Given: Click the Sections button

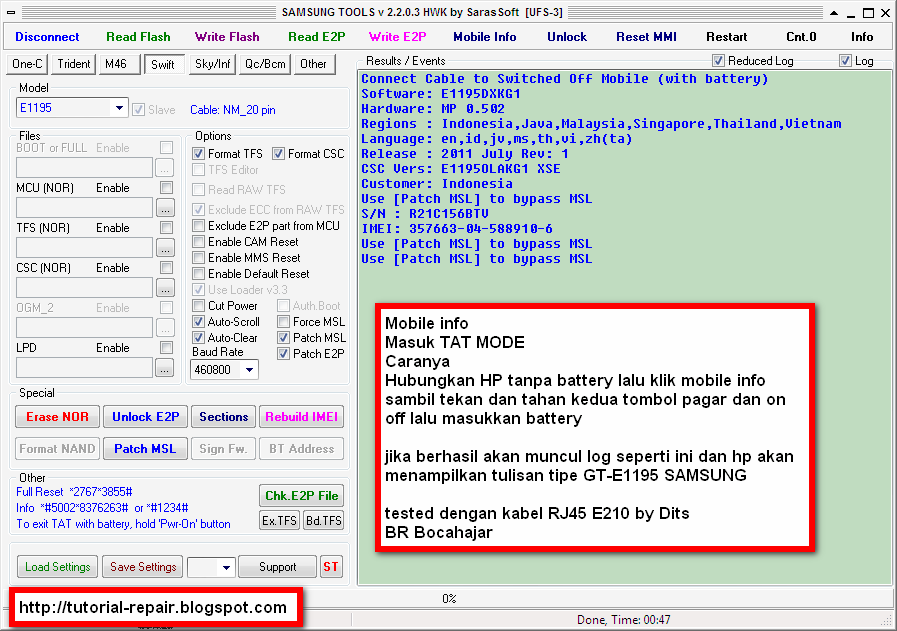Looking at the screenshot, I should pyautogui.click(x=224, y=417).
